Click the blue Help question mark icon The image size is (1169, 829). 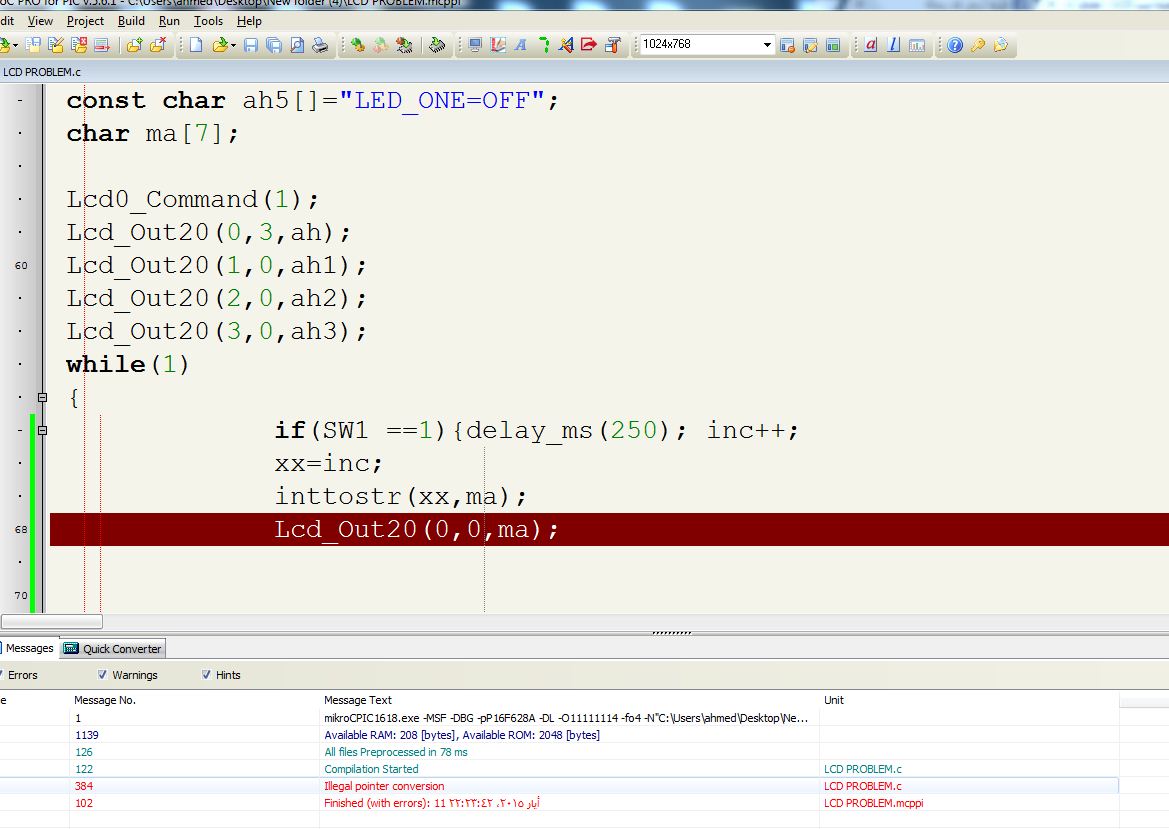955,45
